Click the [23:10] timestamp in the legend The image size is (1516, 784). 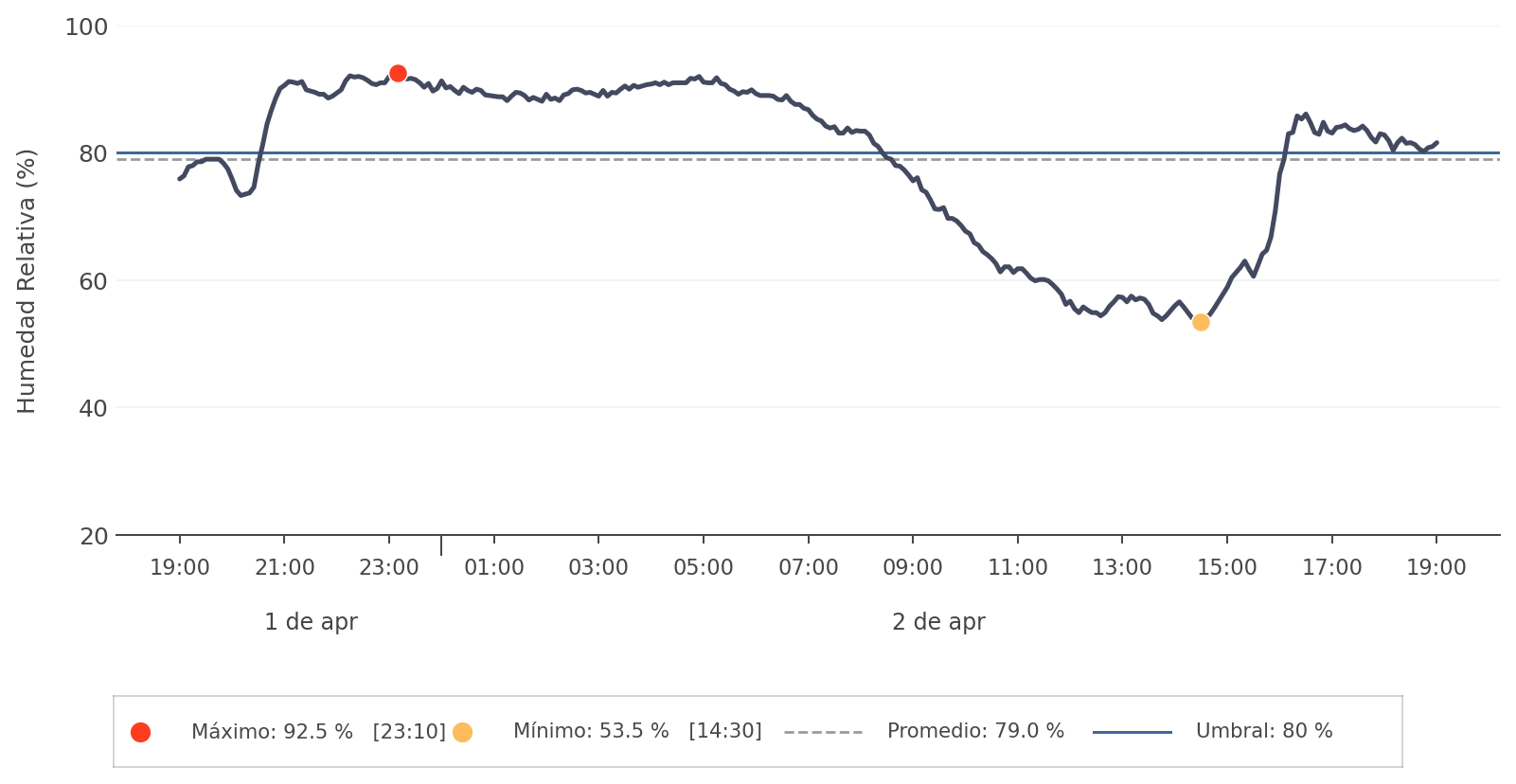409,732
